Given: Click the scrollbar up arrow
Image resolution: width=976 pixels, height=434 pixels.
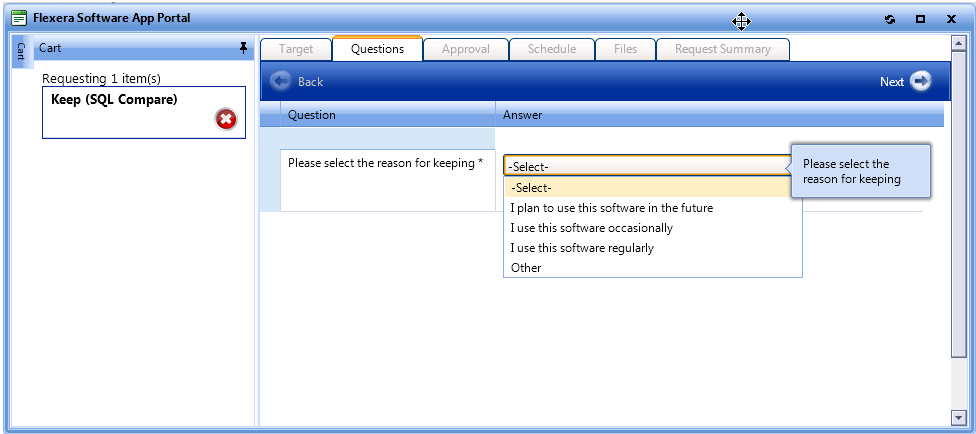Looking at the screenshot, I should click(958, 44).
